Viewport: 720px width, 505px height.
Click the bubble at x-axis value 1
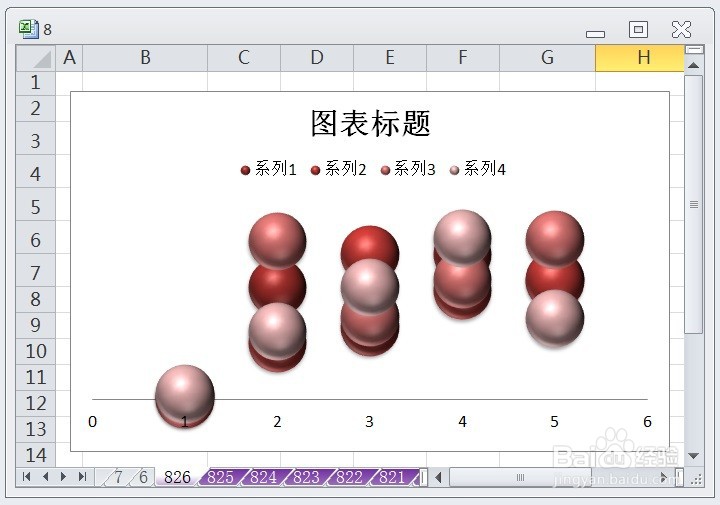[x=185, y=394]
